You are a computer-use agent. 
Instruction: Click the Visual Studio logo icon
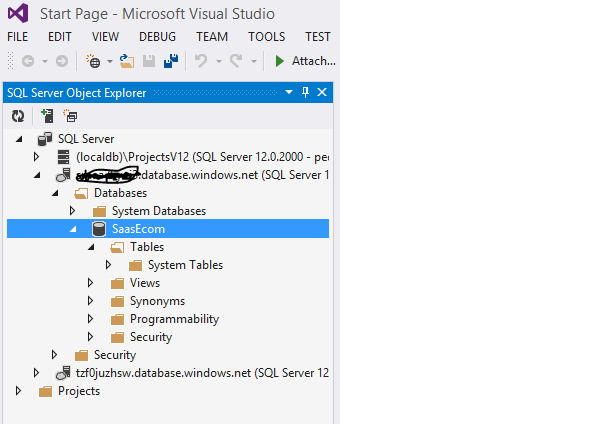coord(18,13)
